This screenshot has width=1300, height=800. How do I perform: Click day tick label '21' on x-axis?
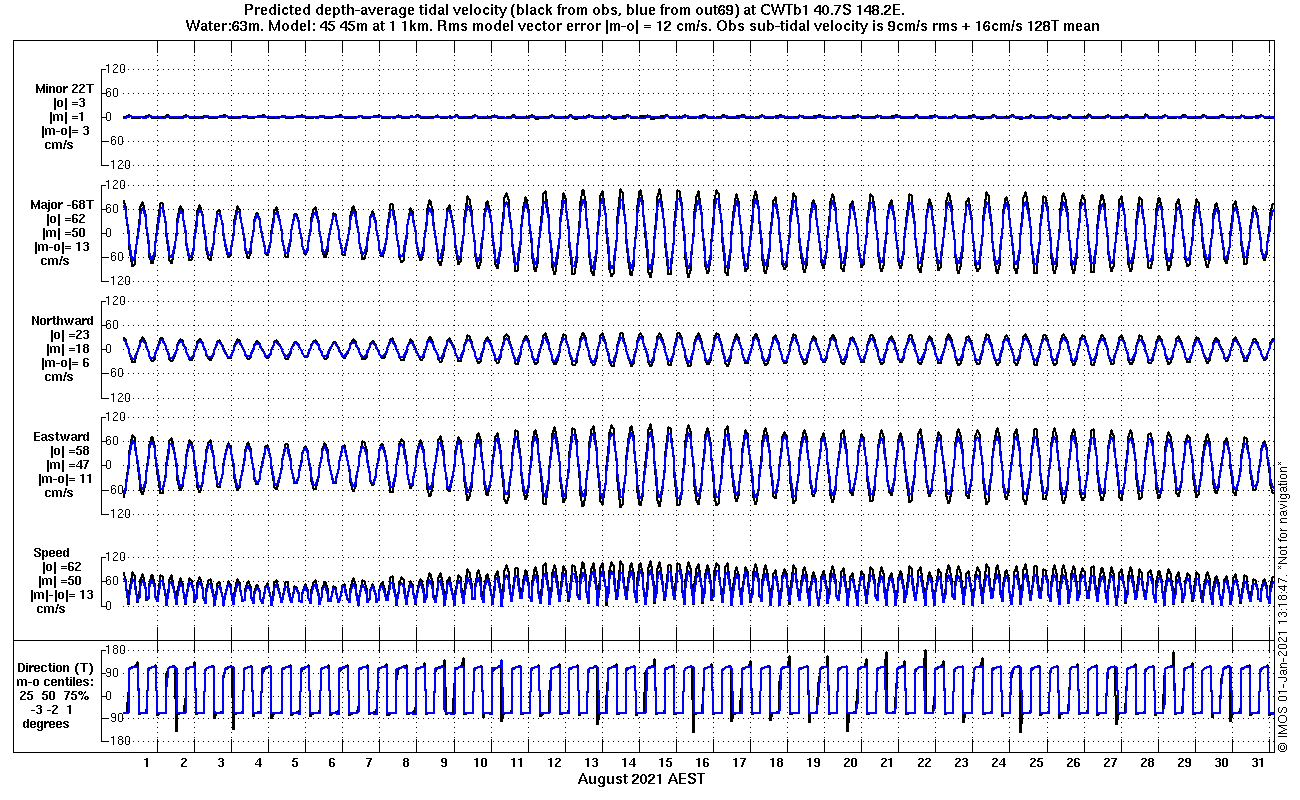pyautogui.click(x=887, y=762)
